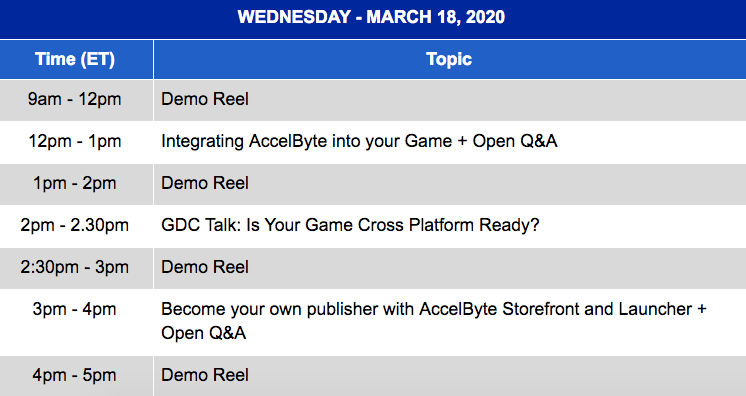
Task: Click the 2pm - 2.30pm time cell
Action: click(x=75, y=226)
